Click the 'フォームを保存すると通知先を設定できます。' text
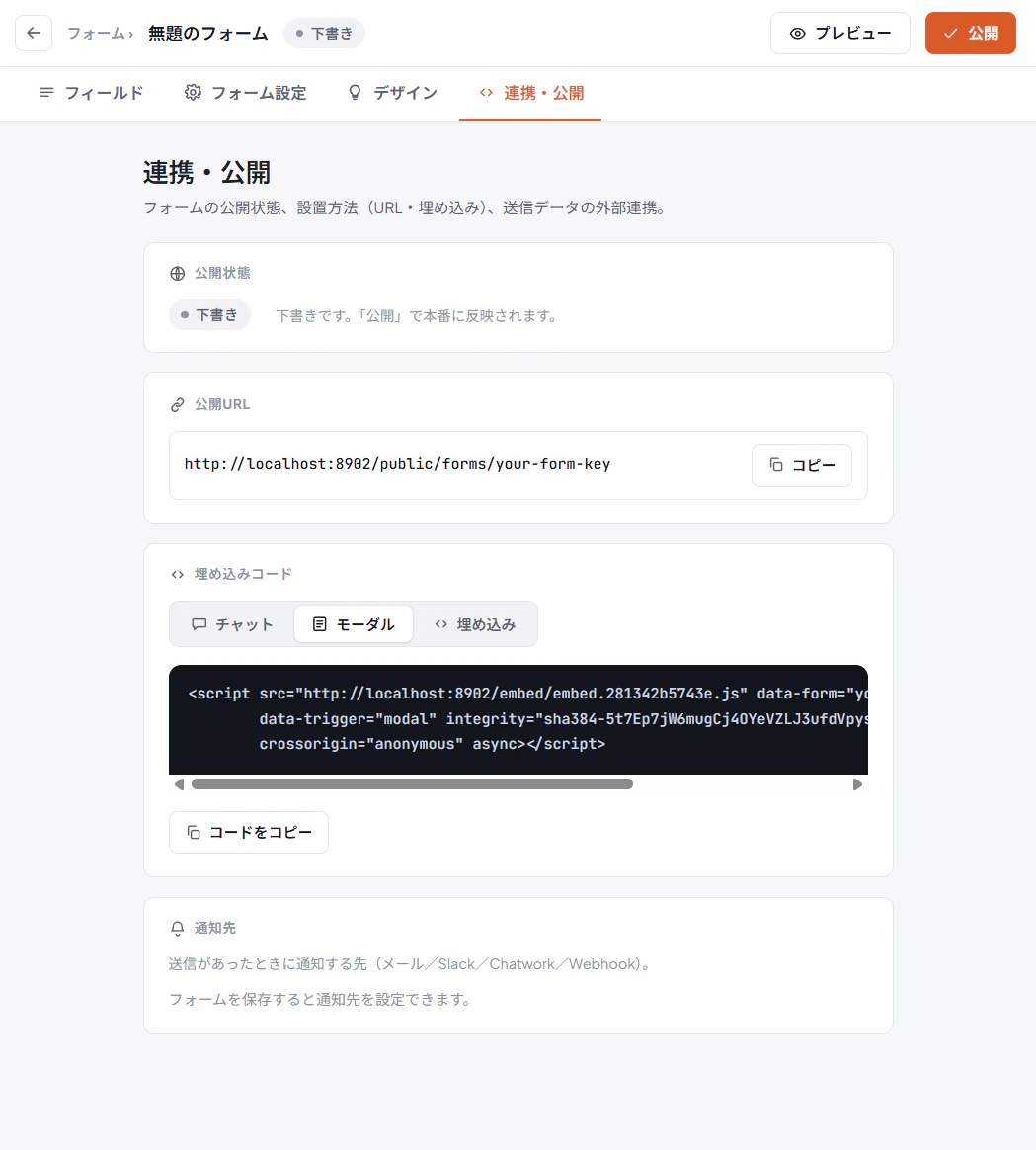This screenshot has width=1036, height=1150. (x=322, y=999)
